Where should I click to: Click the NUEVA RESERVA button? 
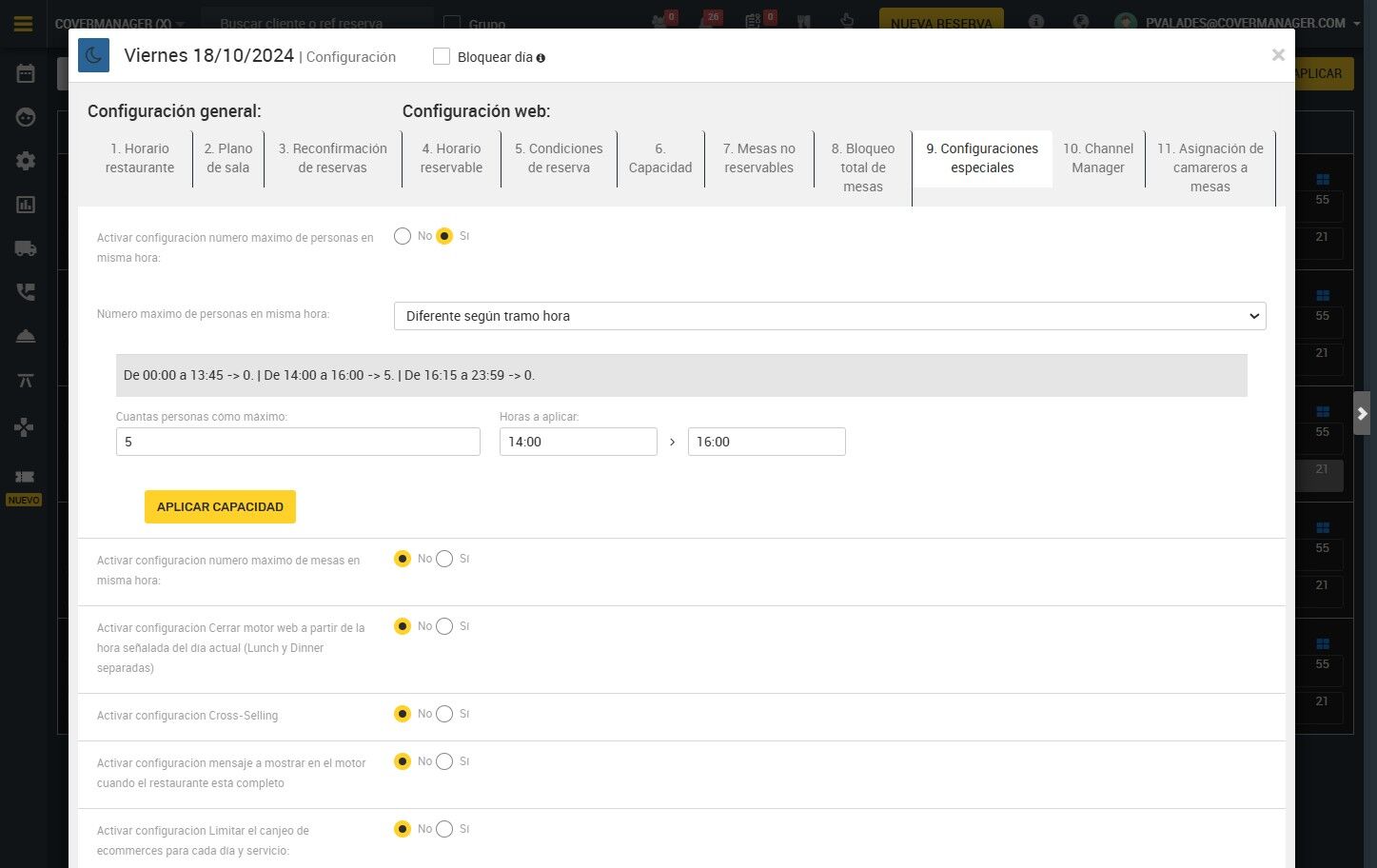(941, 24)
